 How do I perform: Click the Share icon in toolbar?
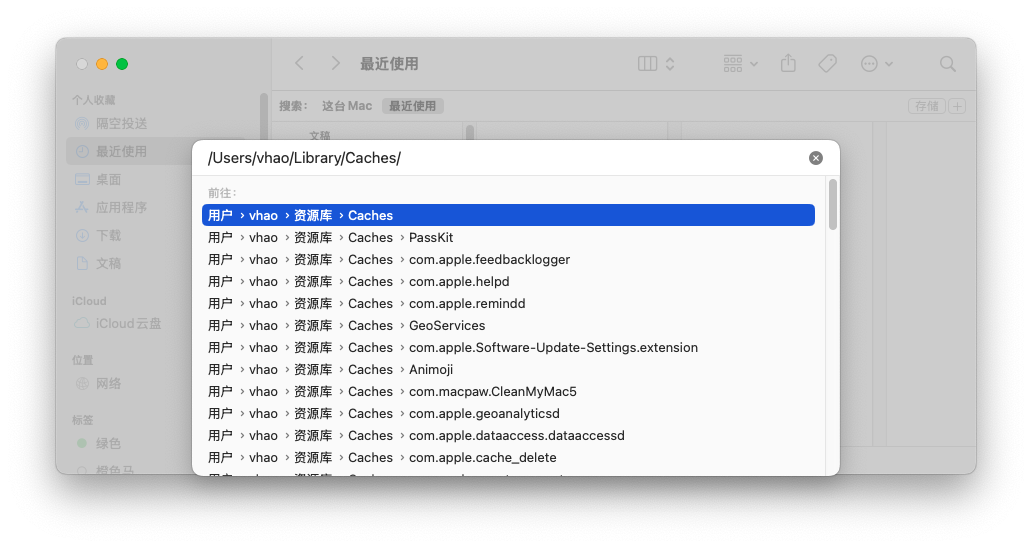(x=788, y=64)
